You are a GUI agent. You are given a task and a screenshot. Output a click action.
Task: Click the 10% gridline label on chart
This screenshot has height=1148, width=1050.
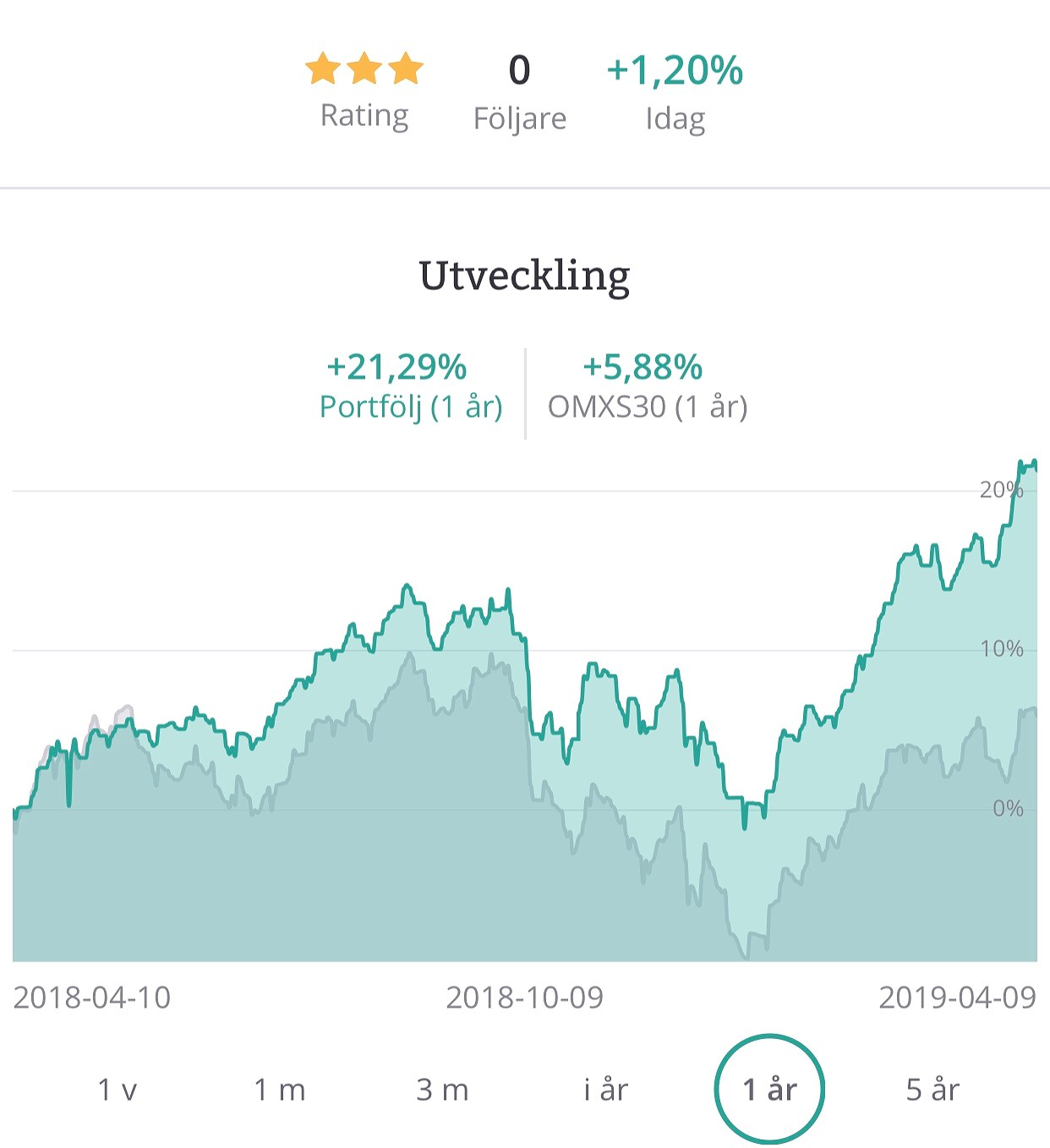click(1002, 649)
